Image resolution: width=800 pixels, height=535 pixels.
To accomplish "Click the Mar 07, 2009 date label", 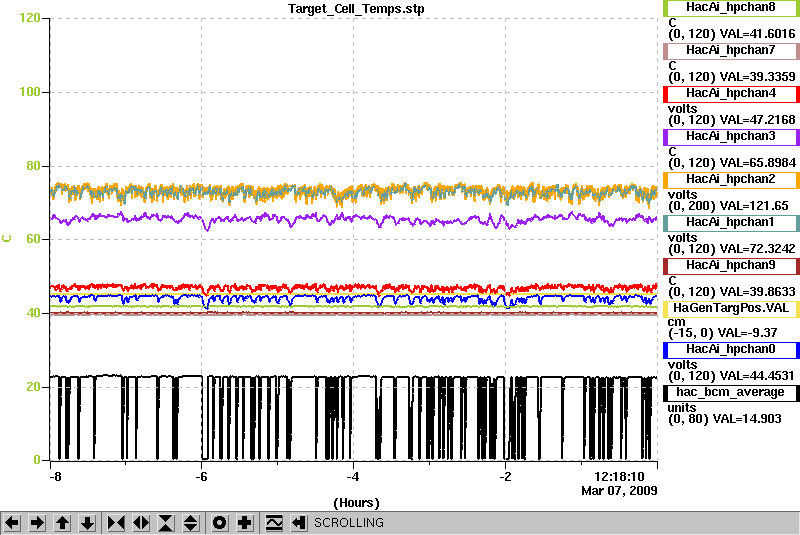I will (619, 491).
